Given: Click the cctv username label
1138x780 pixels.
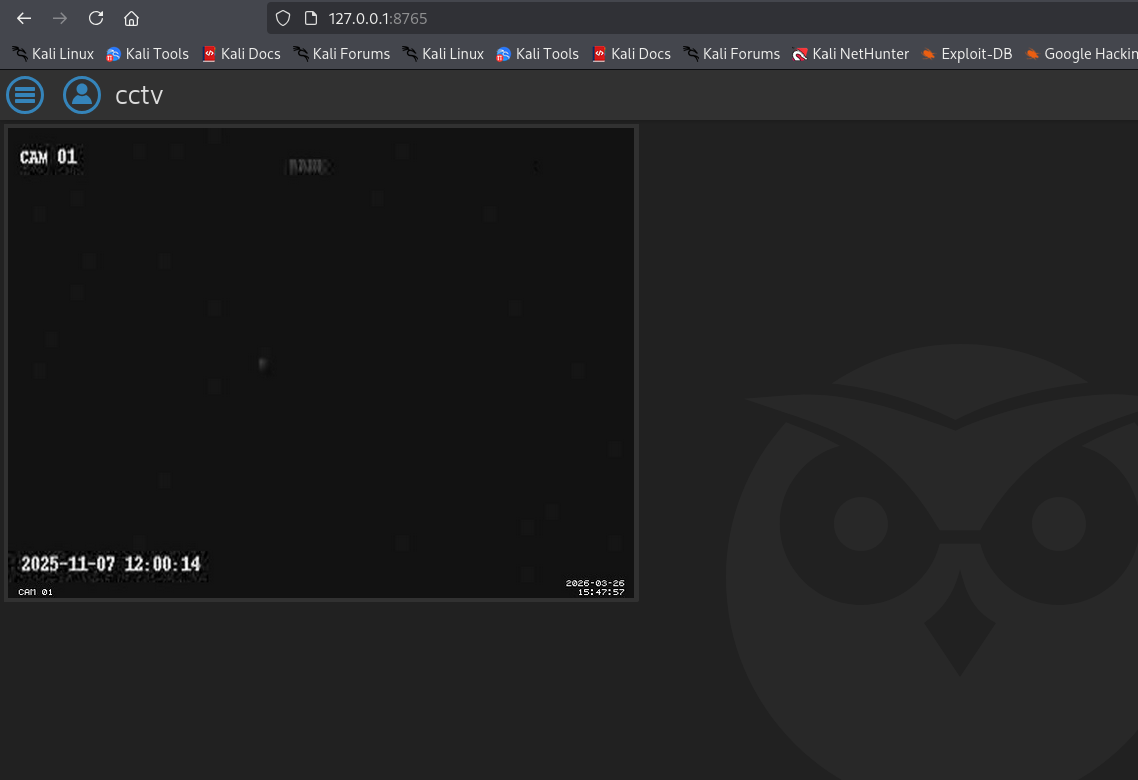Looking at the screenshot, I should pos(139,95).
